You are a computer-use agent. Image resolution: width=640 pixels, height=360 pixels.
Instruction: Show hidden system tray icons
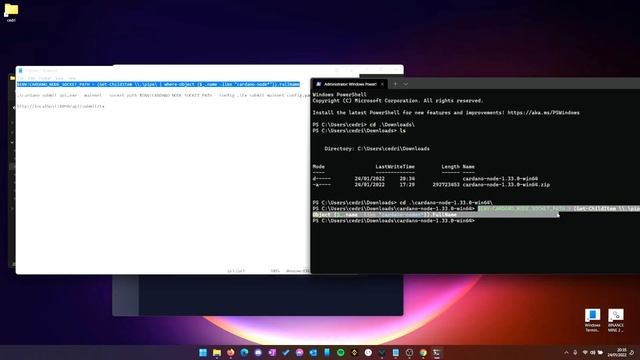point(566,353)
